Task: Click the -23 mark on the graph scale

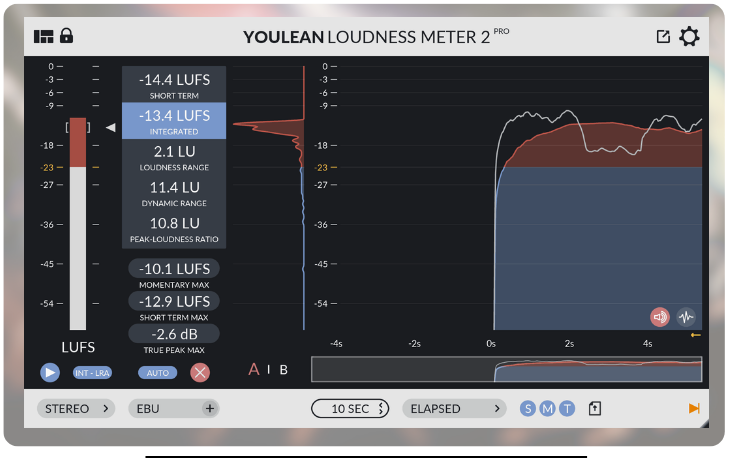Action: 322,167
